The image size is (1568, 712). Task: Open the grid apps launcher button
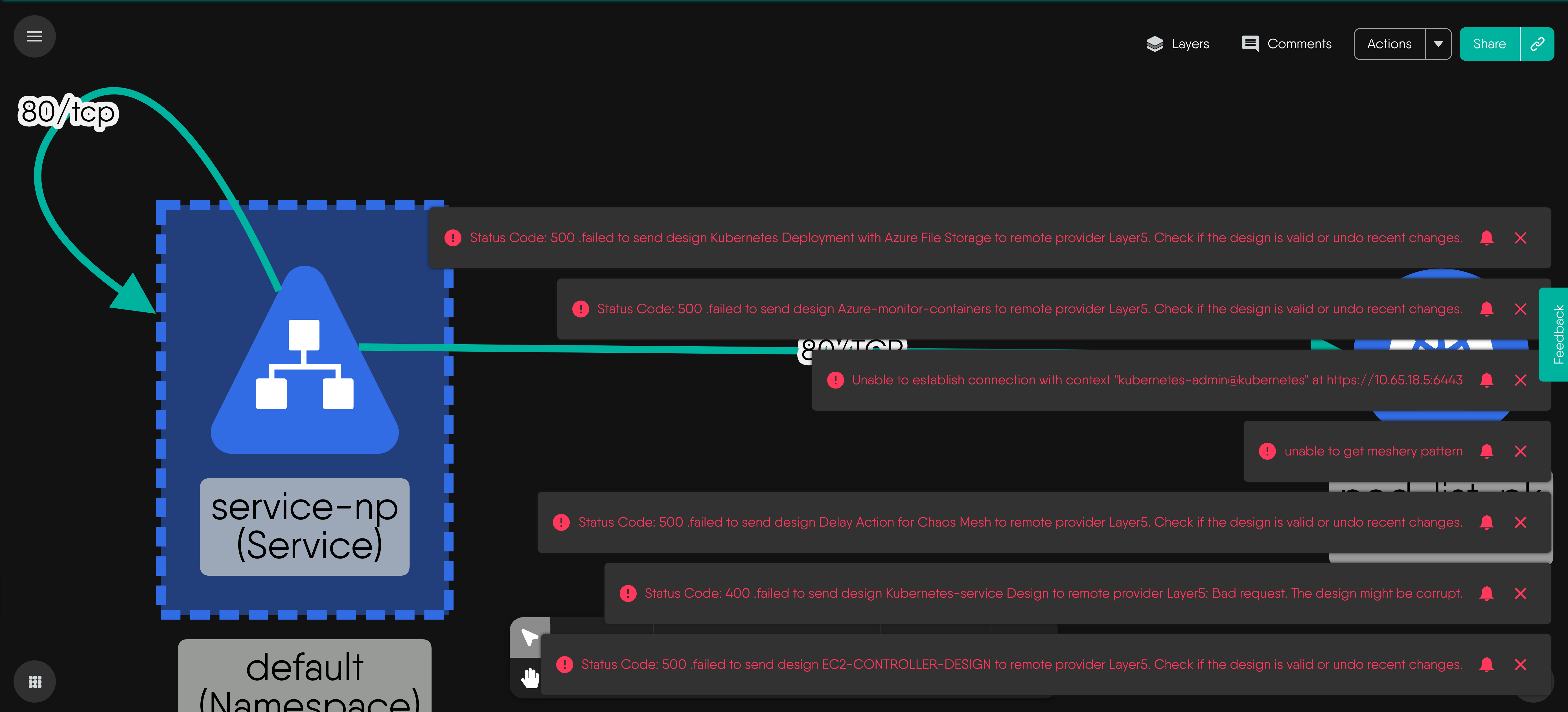click(x=35, y=682)
